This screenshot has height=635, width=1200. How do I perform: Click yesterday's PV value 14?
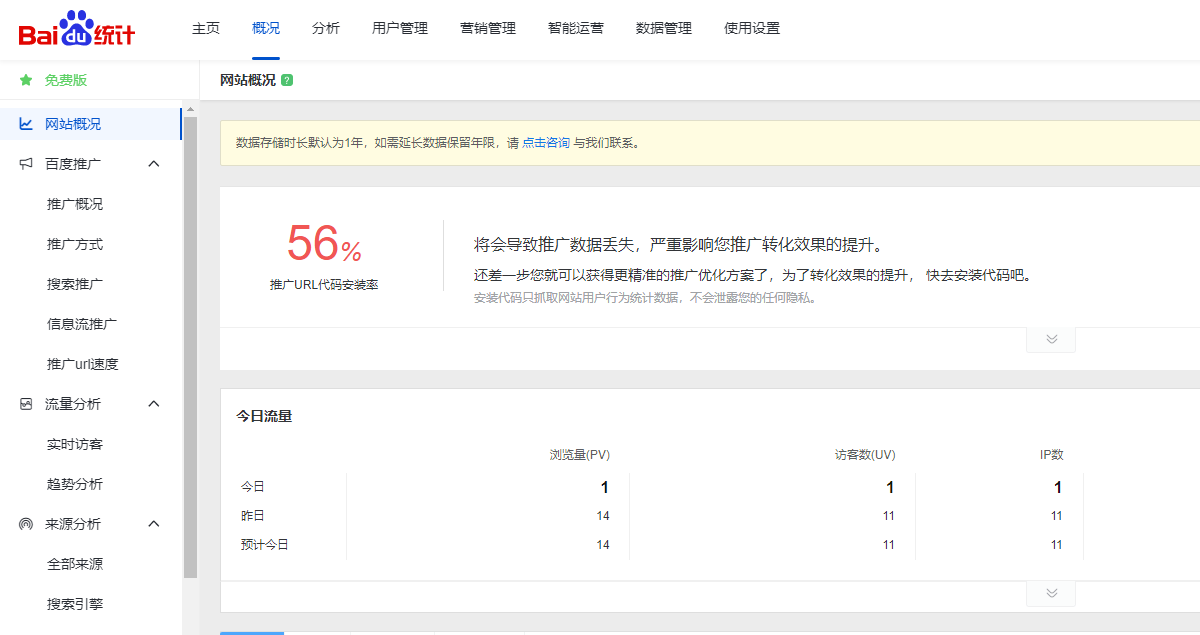(x=603, y=516)
